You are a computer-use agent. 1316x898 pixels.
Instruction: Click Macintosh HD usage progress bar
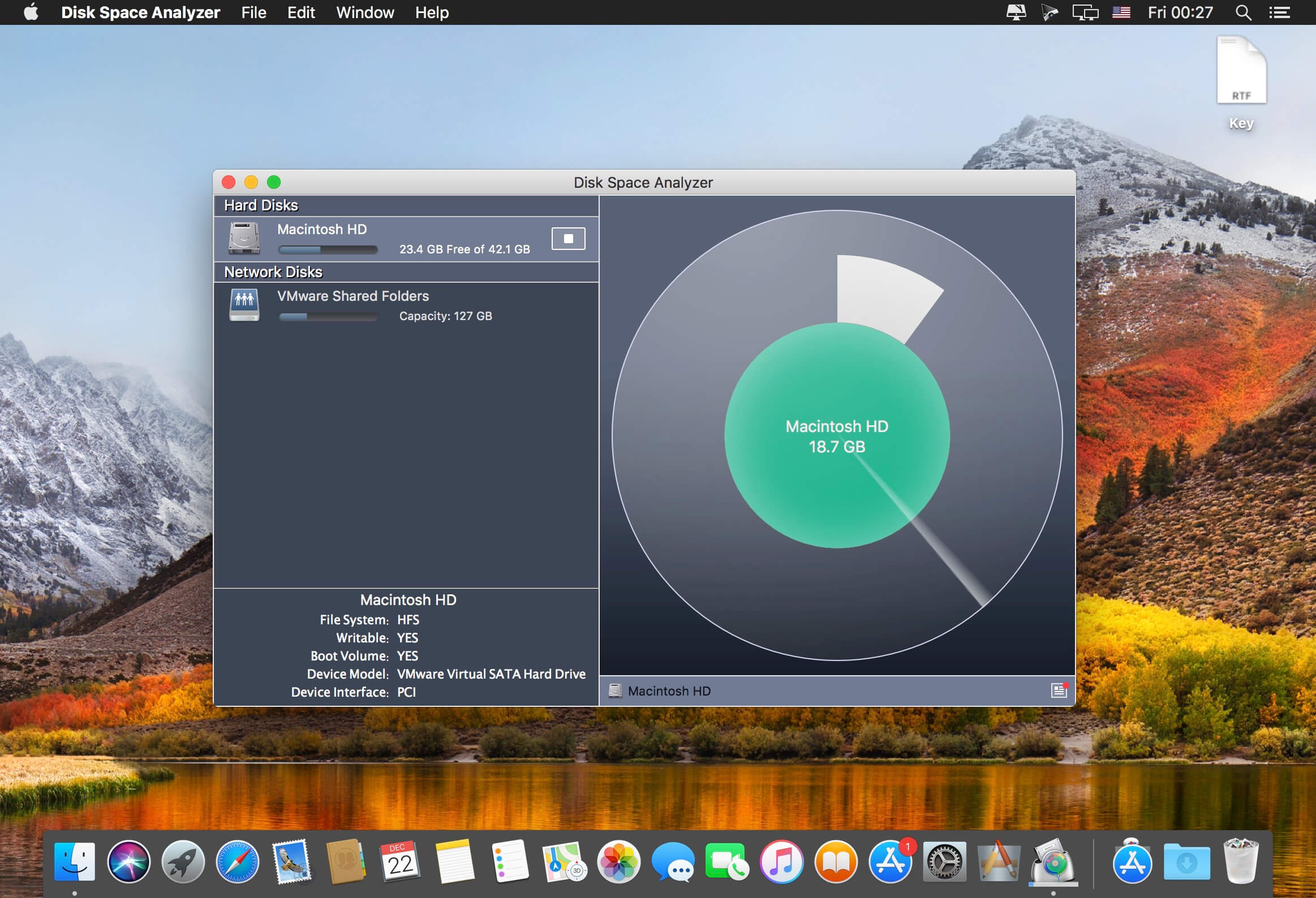click(328, 249)
